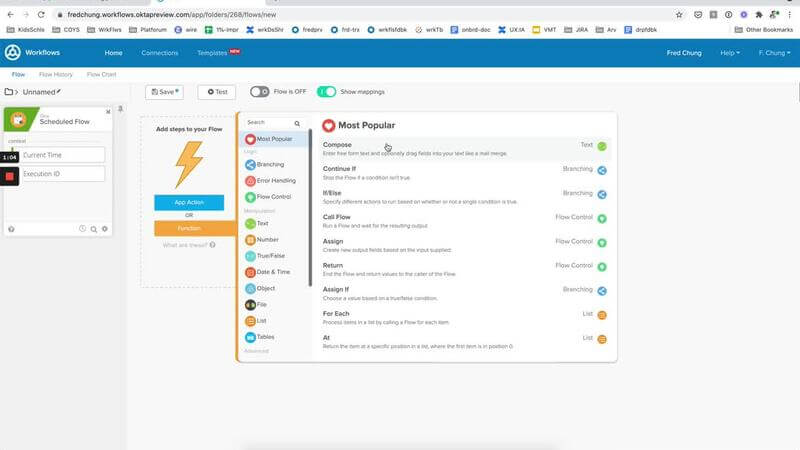The height and width of the screenshot is (450, 800).
Task: Click the gear icon on Scheduled Flow card
Action: 104,229
